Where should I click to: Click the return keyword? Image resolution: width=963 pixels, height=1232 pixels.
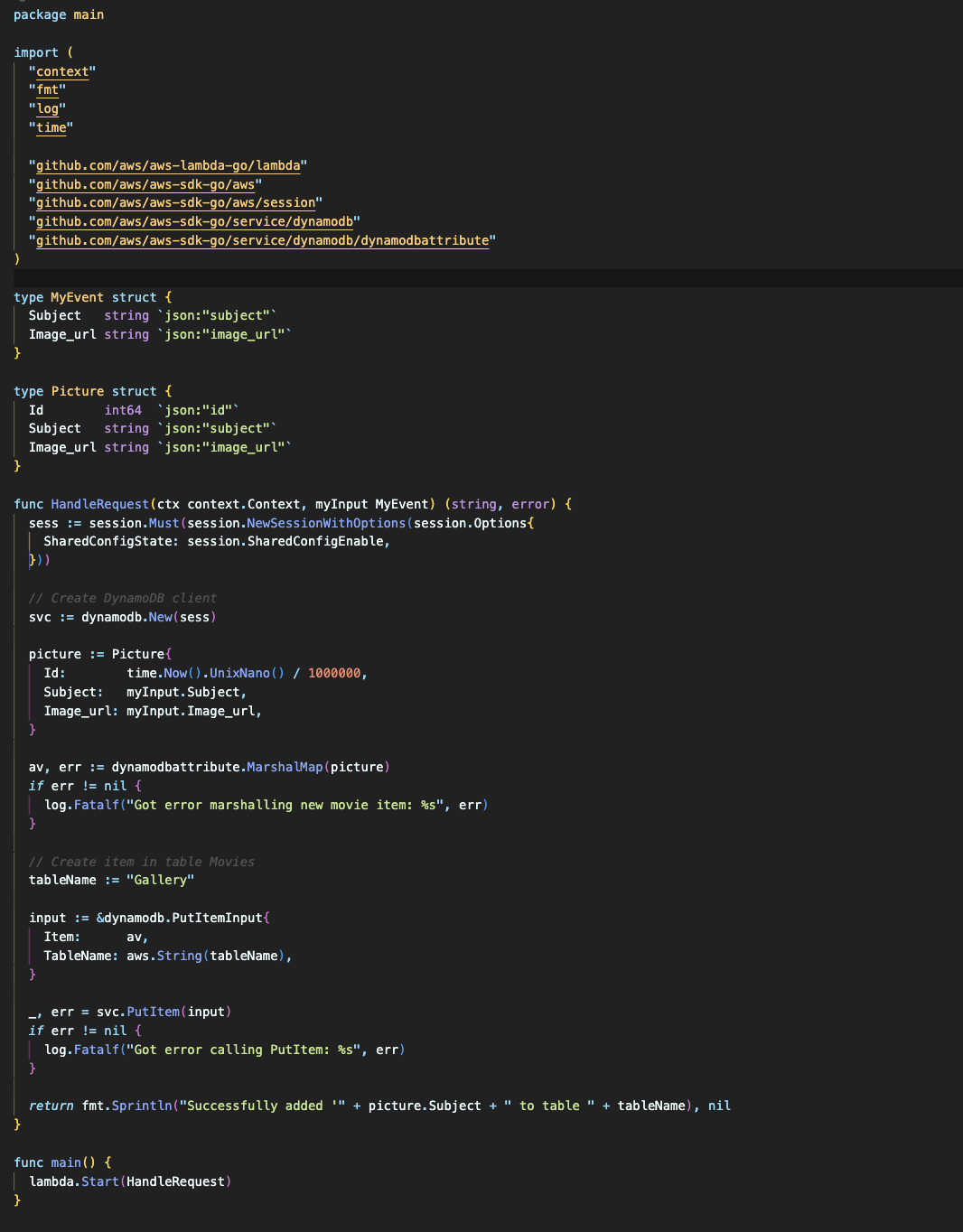tap(51, 1106)
